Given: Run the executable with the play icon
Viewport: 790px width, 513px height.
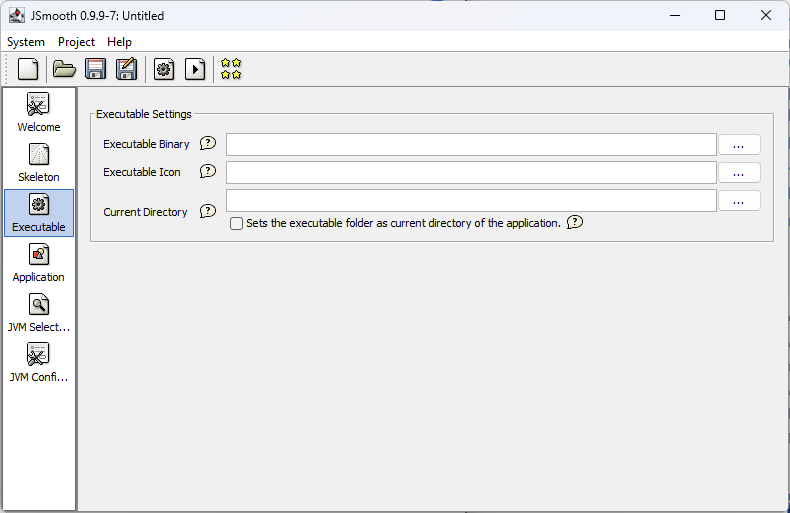Looking at the screenshot, I should [x=195, y=69].
